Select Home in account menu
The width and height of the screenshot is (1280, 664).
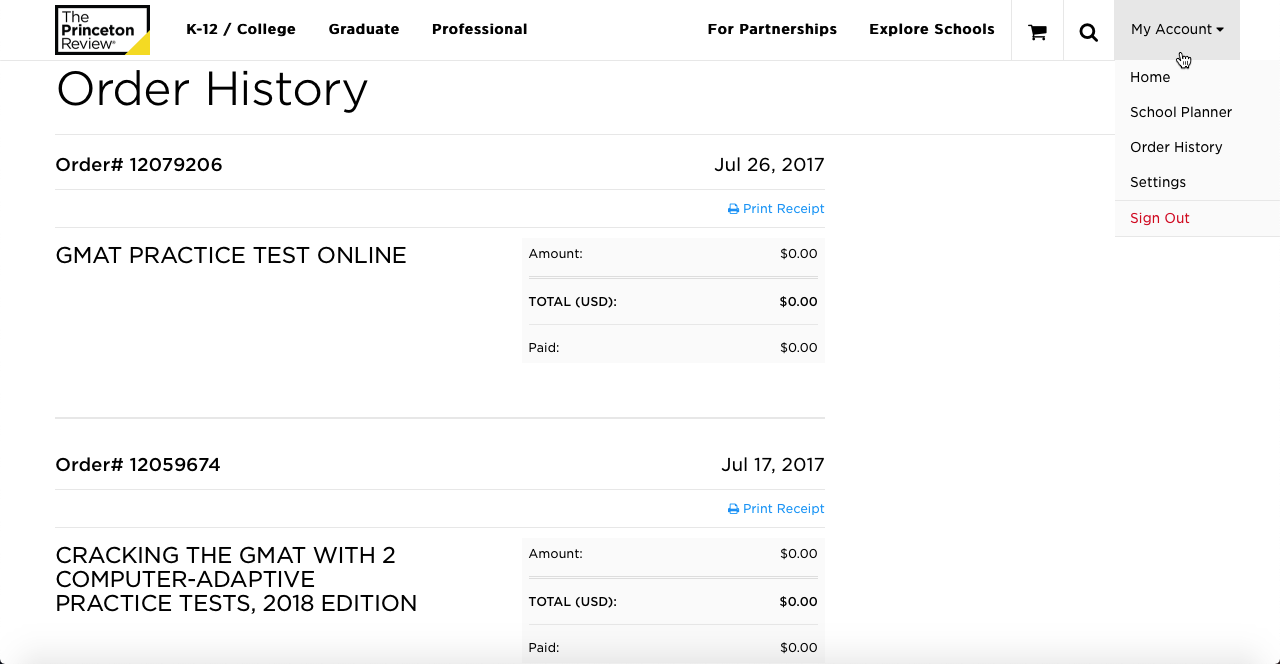(x=1150, y=77)
